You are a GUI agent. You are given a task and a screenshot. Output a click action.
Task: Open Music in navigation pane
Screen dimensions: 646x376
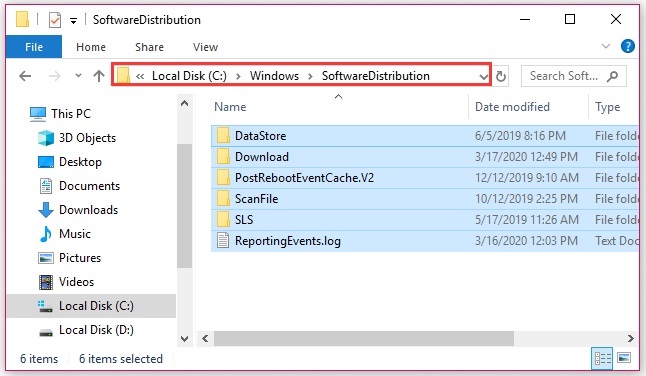pyautogui.click(x=64, y=234)
